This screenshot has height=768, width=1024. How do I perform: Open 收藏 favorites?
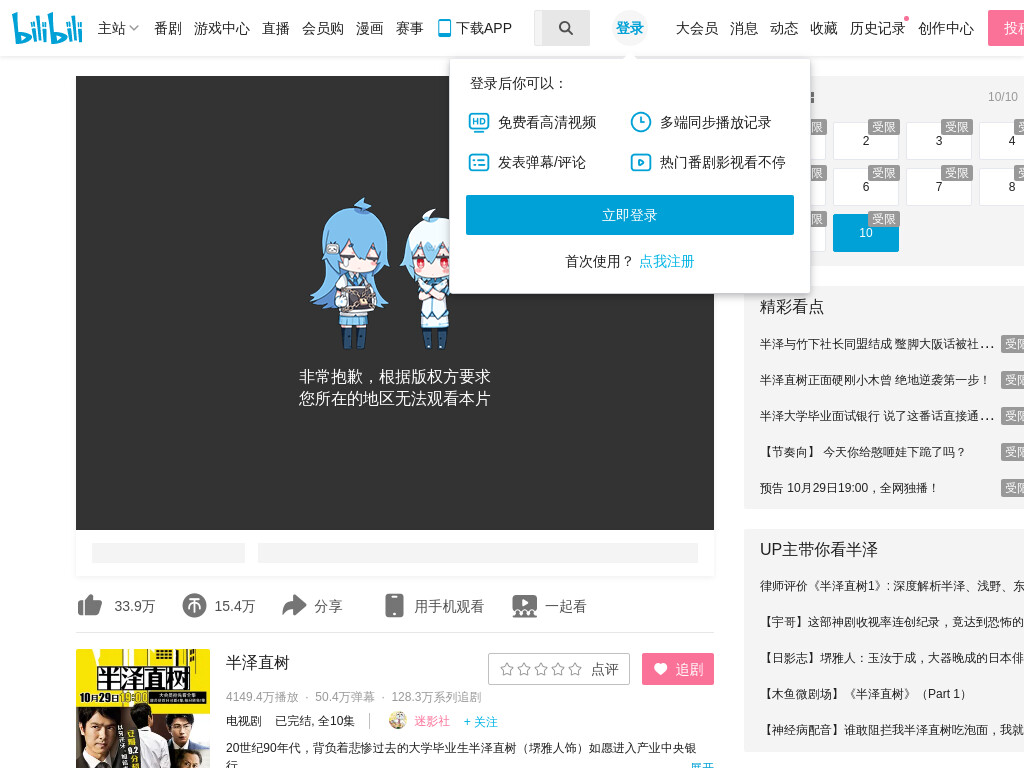tap(824, 28)
